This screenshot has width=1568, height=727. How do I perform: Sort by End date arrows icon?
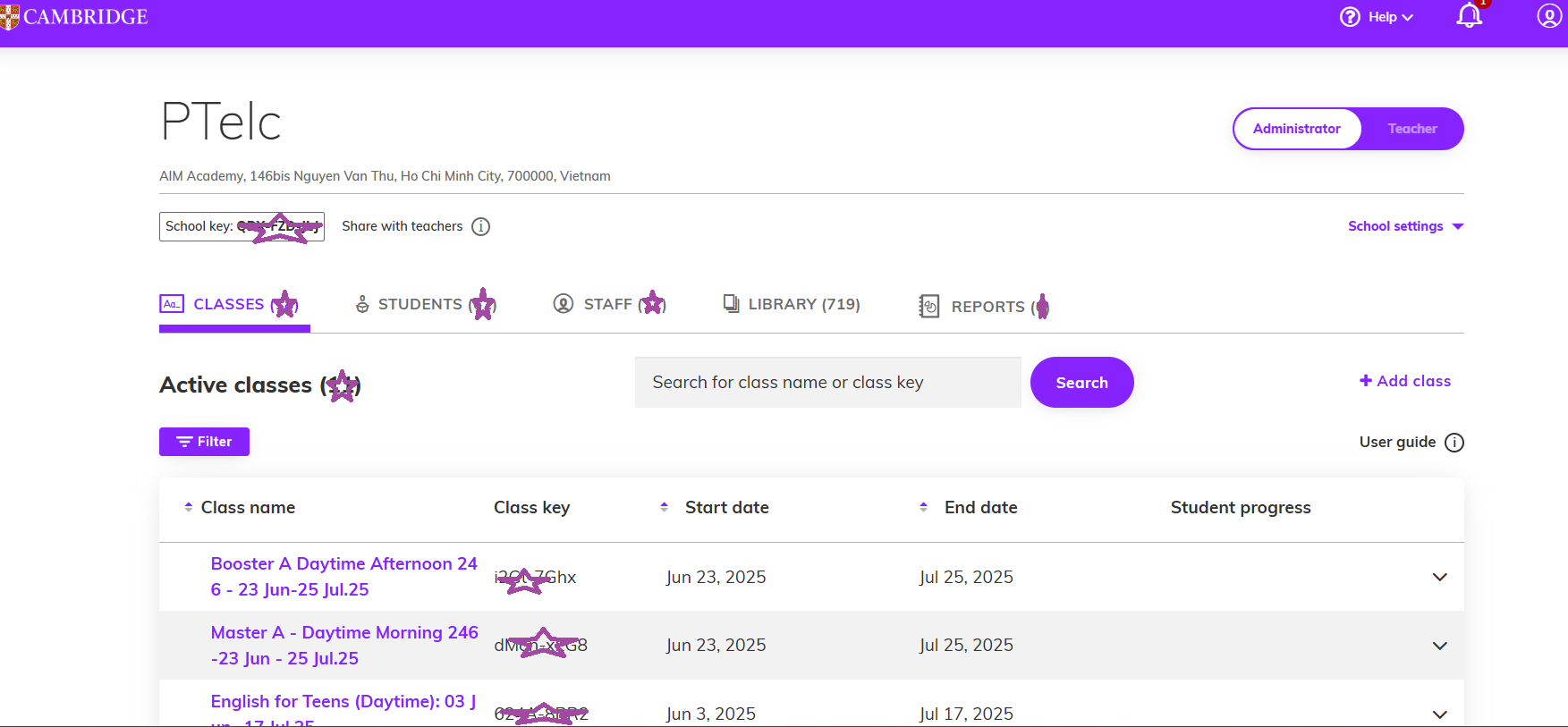pyautogui.click(x=923, y=507)
